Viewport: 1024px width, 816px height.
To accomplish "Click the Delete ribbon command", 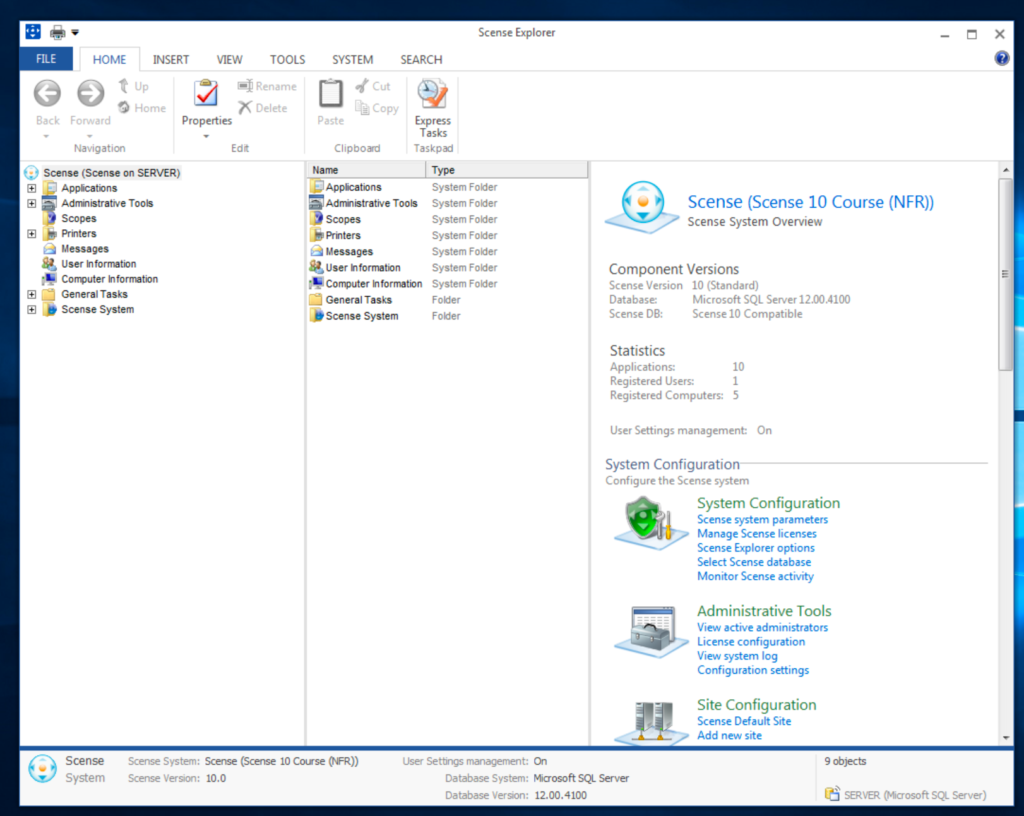I will click(x=263, y=108).
